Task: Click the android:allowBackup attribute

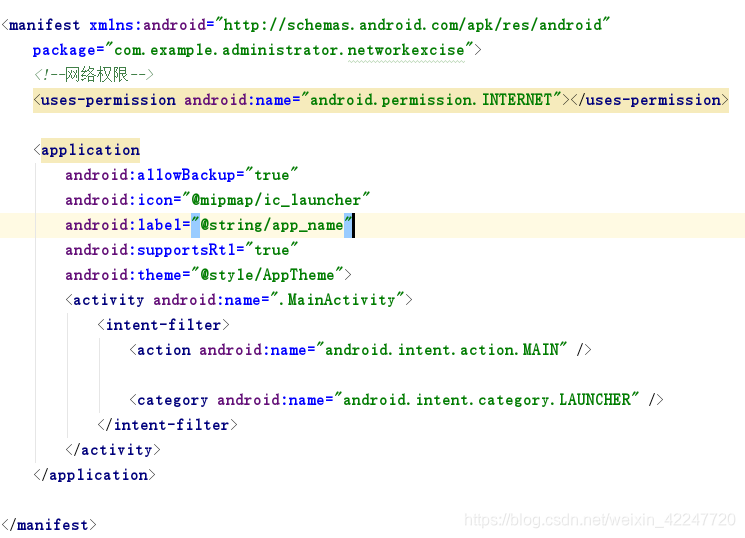Action: pyautogui.click(x=150, y=175)
